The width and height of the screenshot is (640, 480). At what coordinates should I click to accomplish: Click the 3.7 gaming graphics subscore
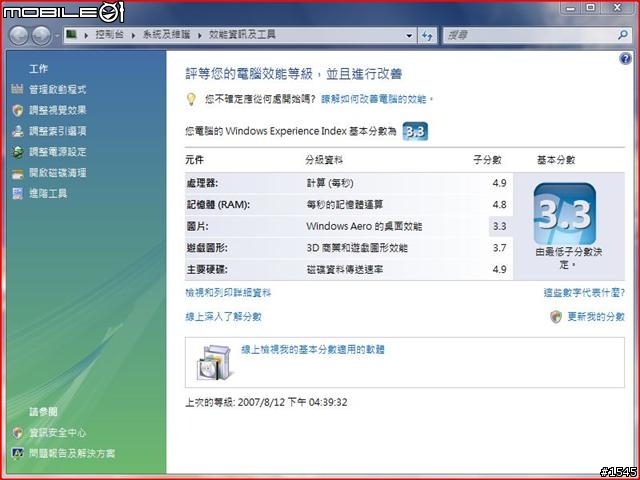coord(500,248)
